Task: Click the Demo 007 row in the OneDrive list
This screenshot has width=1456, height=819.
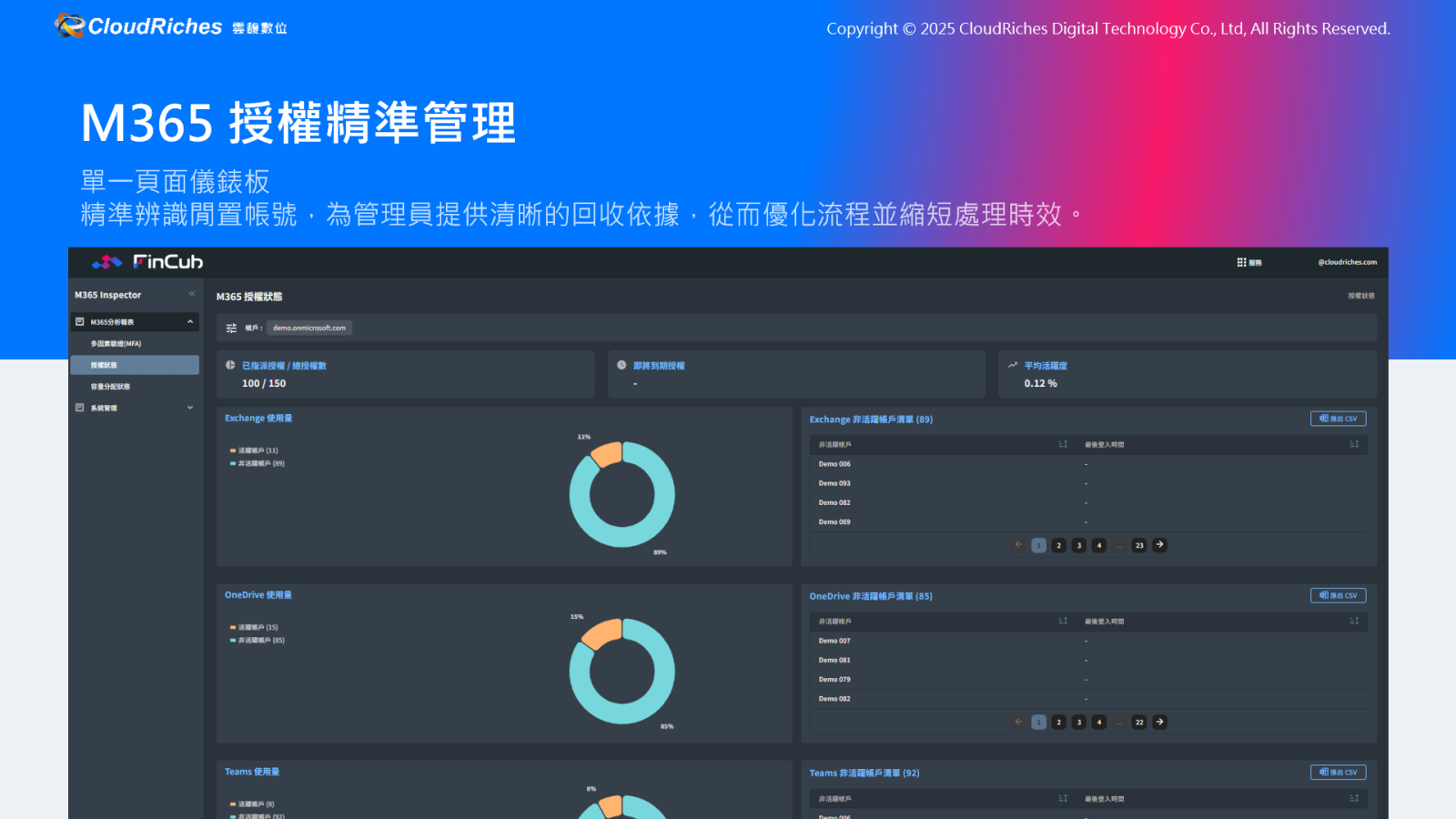Action: pos(1088,641)
